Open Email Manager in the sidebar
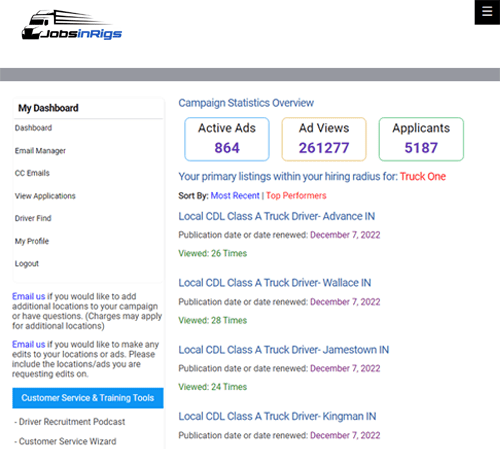 pos(40,151)
